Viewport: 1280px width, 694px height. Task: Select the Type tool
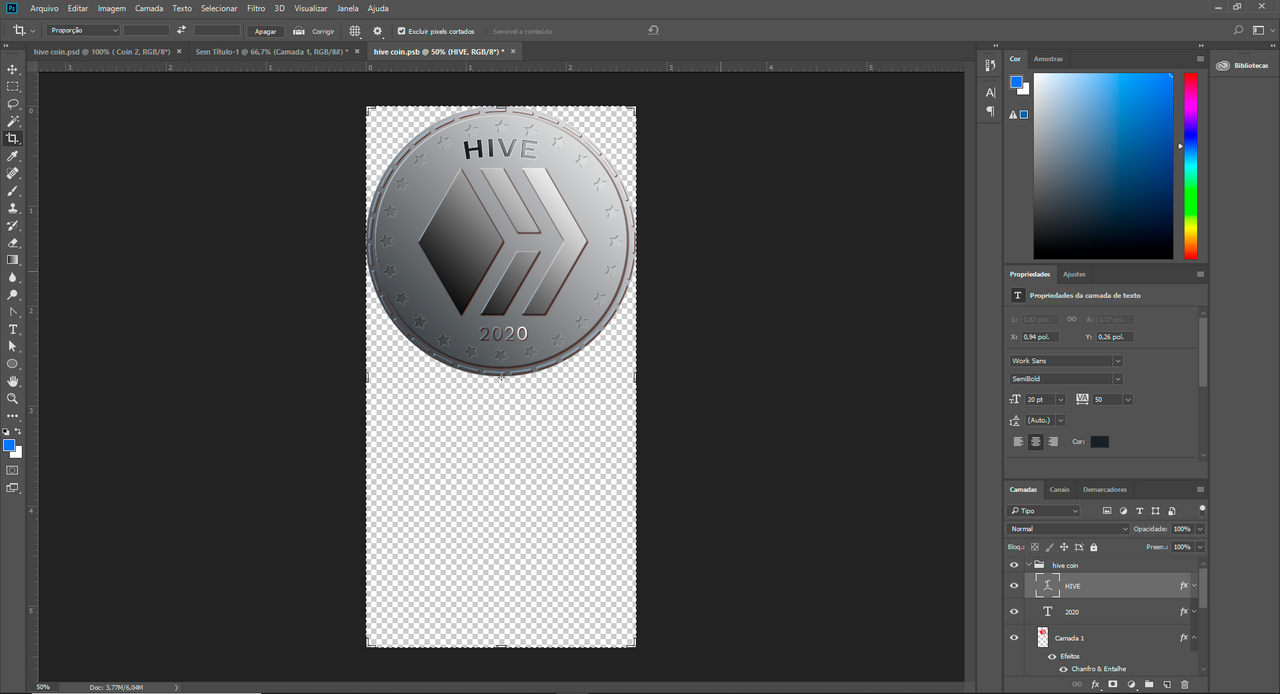13,328
